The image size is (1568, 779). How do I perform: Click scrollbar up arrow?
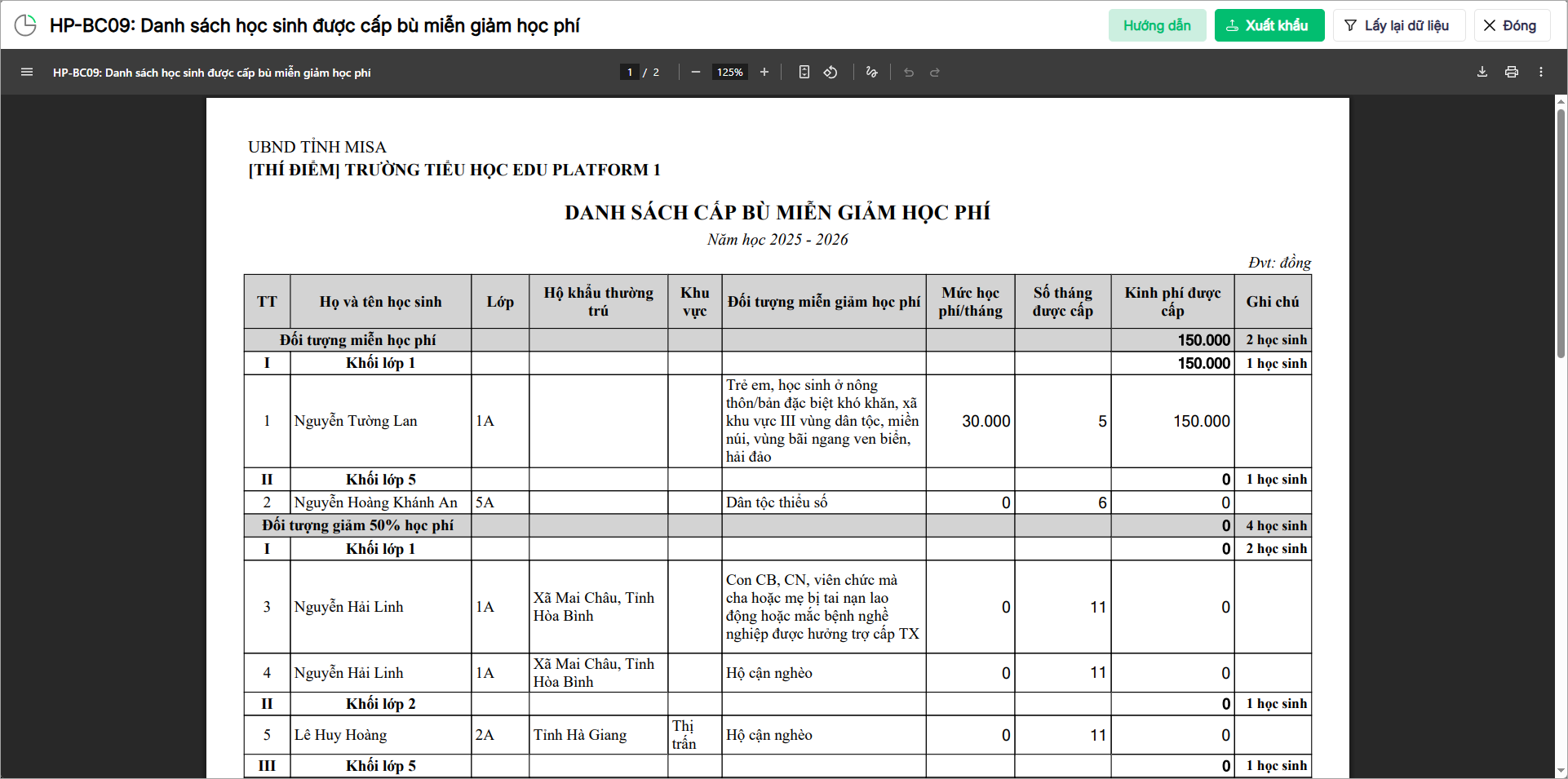point(1561,101)
